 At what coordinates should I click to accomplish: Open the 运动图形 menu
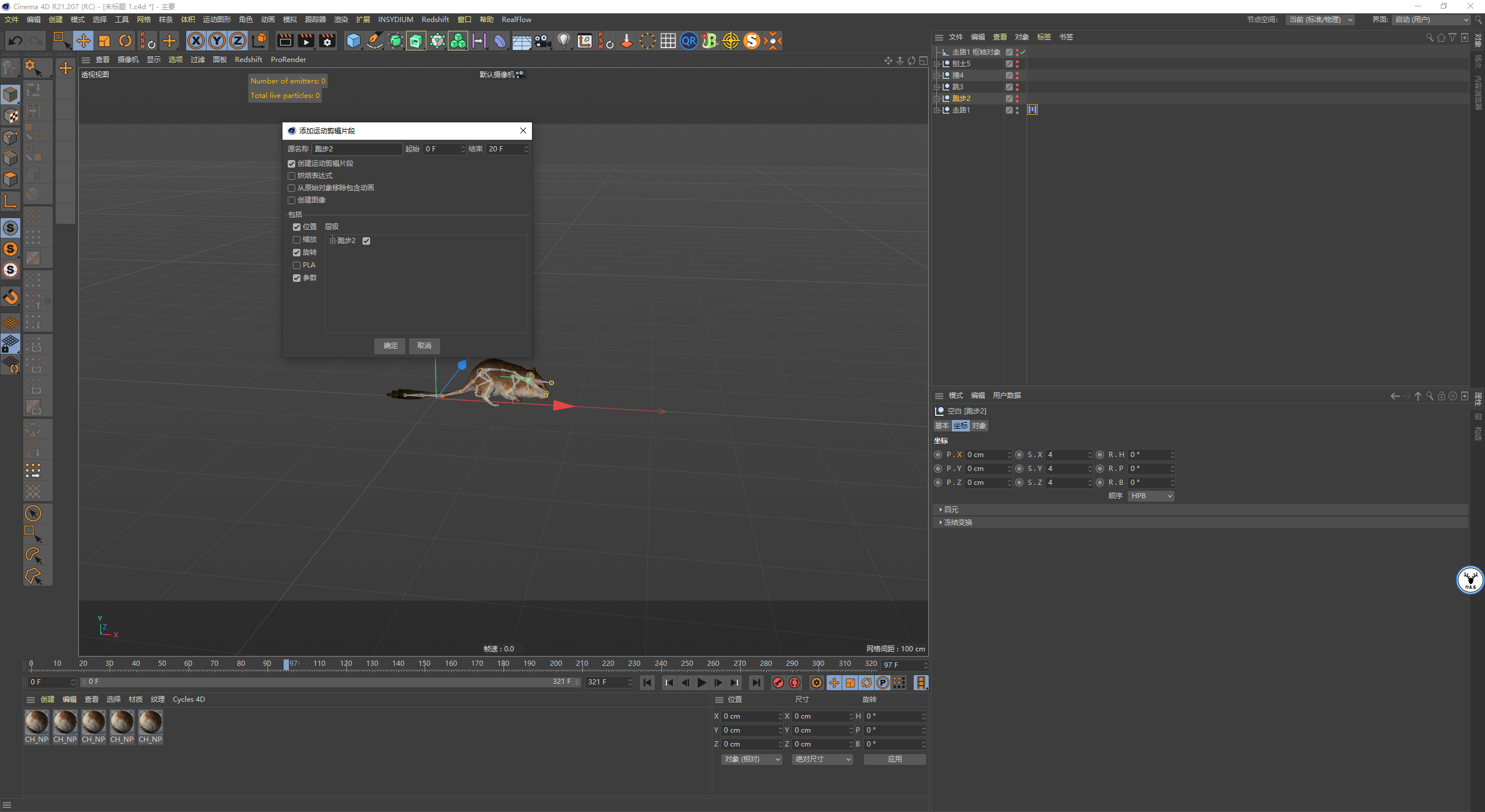[x=216, y=19]
